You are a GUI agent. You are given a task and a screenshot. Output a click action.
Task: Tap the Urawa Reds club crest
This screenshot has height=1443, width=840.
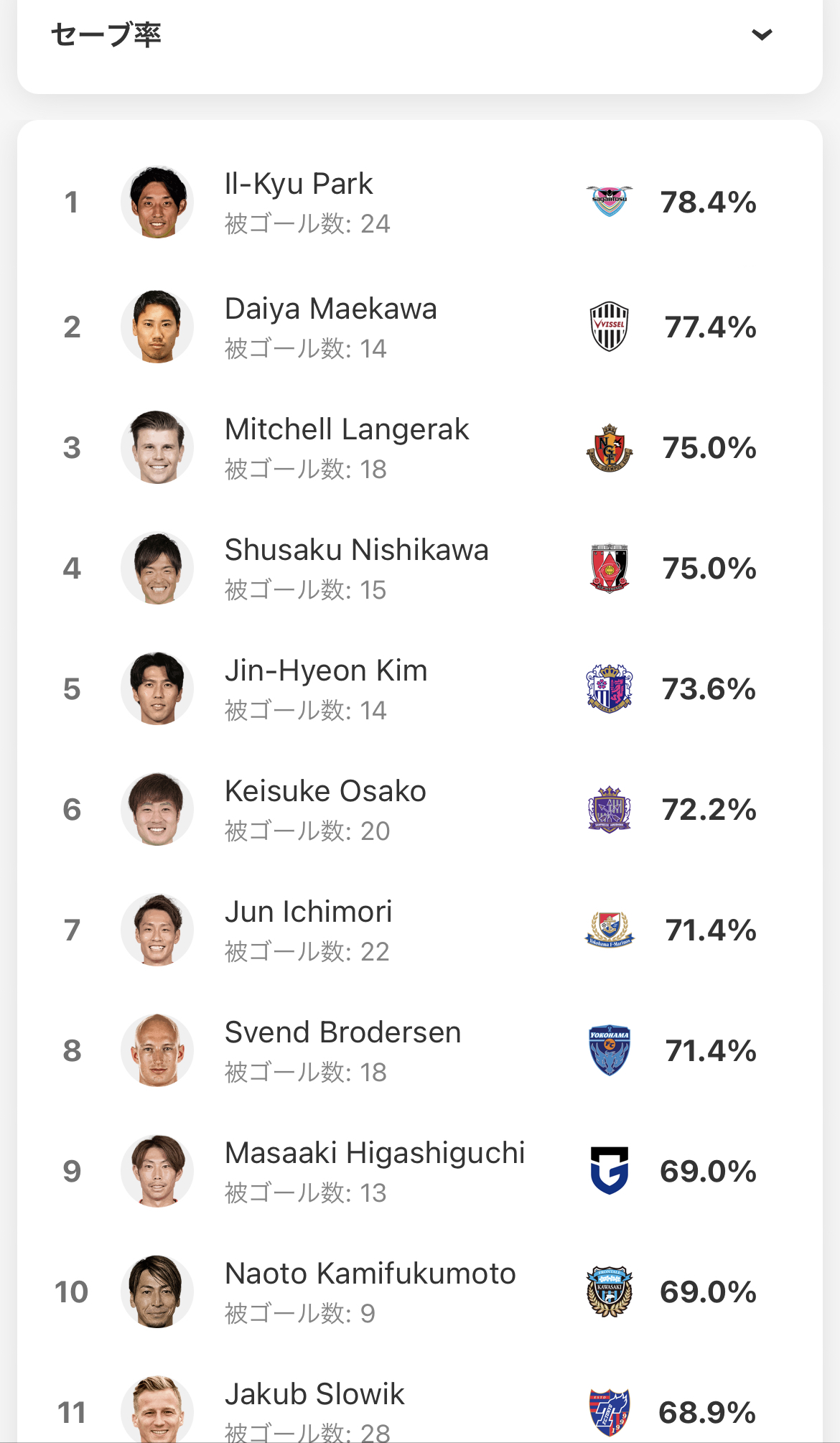610,568
